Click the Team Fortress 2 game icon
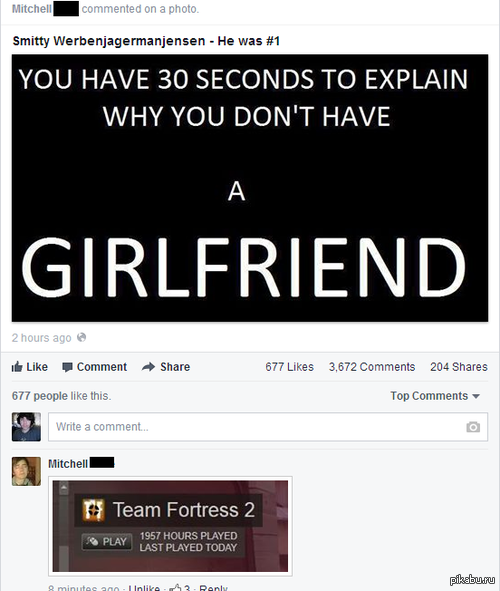Viewport: 500px width, 591px height. pos(93,510)
